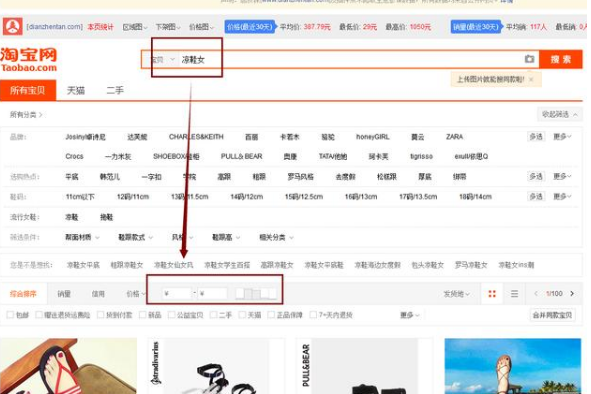Screen dimensions: 591x394
Task: Expand 更多 in the brand row
Action: tap(562, 136)
